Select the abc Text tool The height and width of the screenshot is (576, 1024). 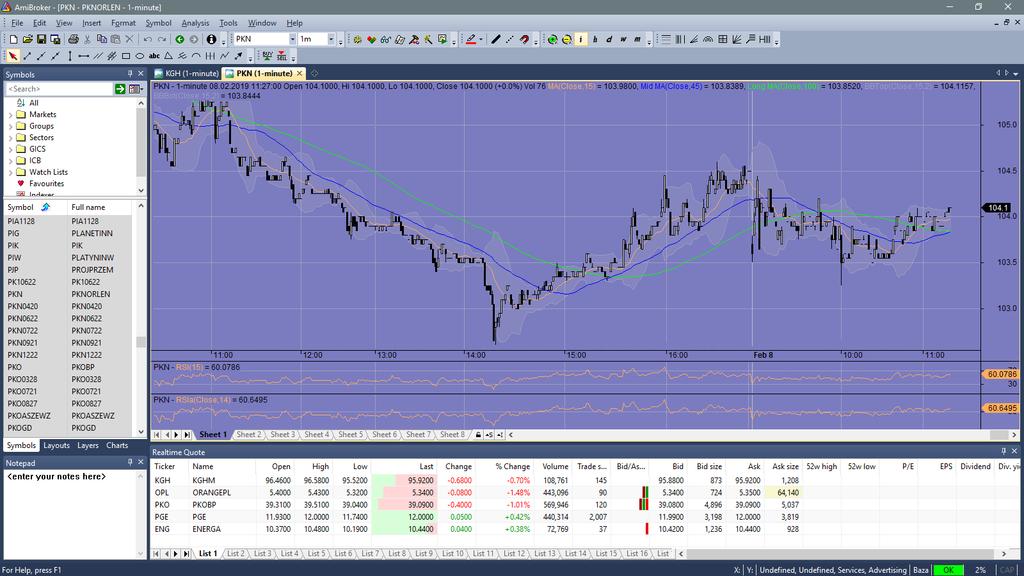[154, 56]
